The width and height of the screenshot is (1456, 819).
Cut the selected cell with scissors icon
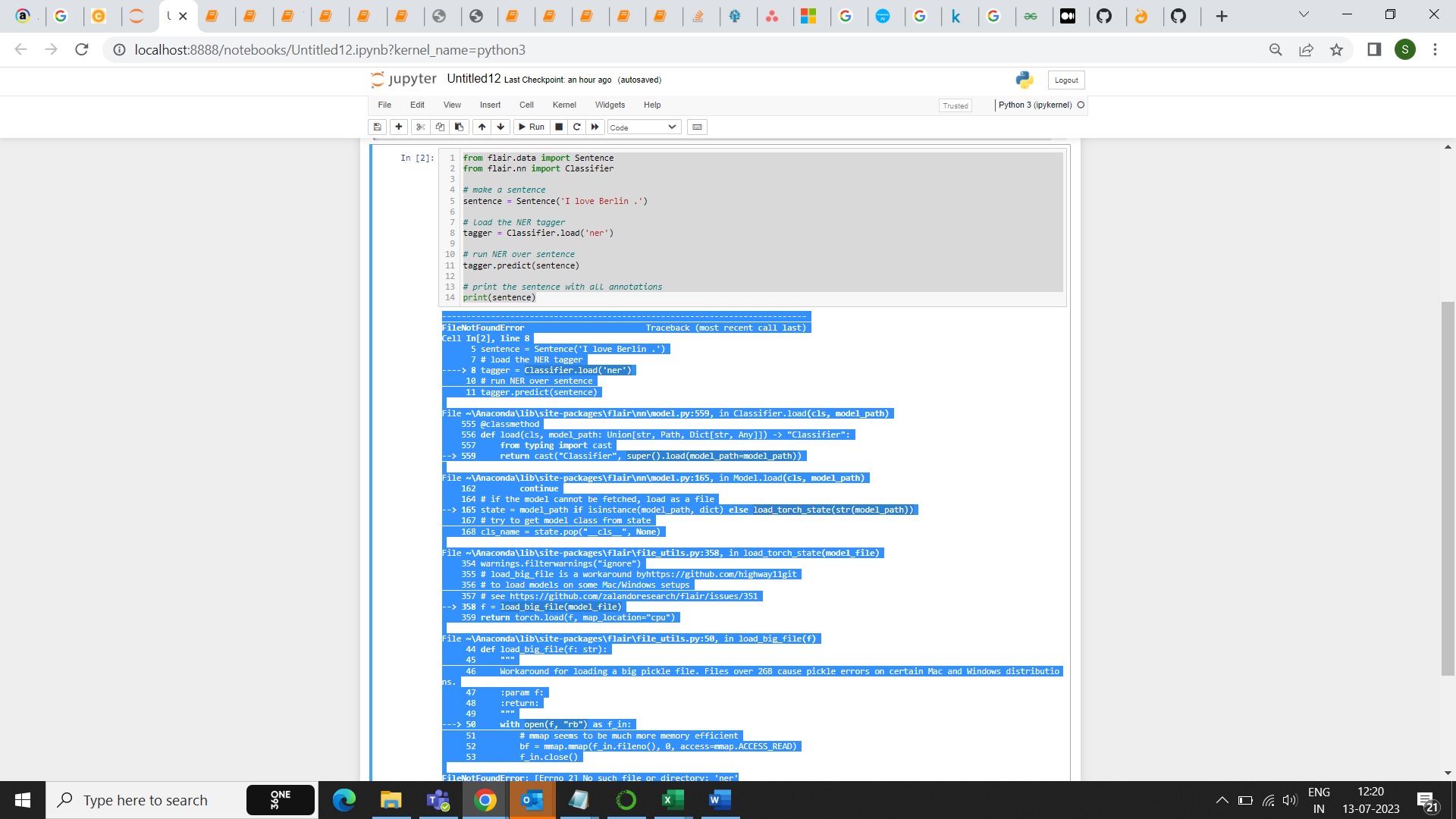point(421,127)
